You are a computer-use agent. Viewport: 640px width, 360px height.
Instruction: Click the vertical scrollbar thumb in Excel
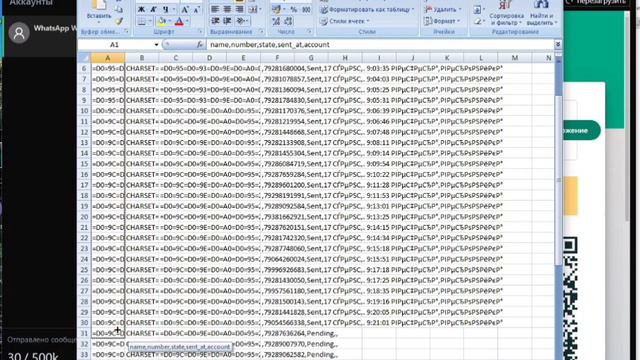558,180
